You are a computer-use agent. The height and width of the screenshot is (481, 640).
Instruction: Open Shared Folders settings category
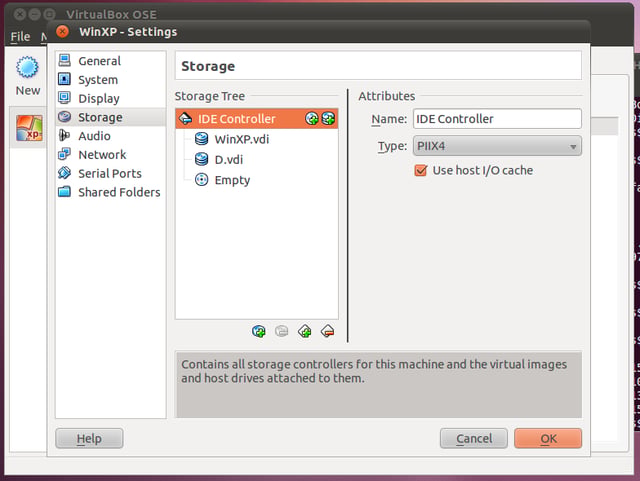coord(110,192)
